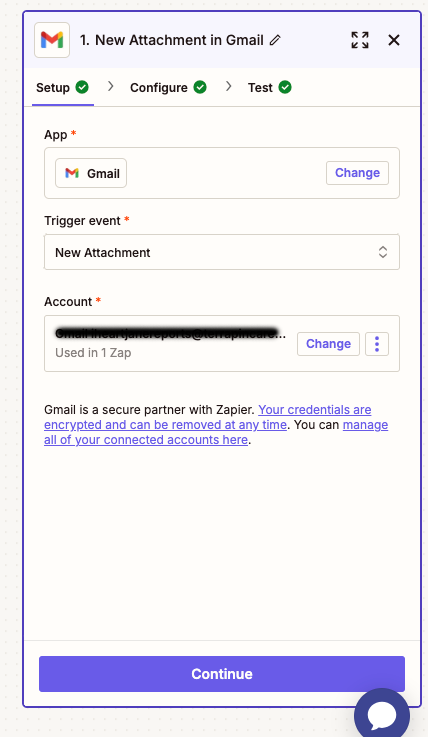Click green checkmark beside Test
The width and height of the screenshot is (428, 737).
point(285,87)
